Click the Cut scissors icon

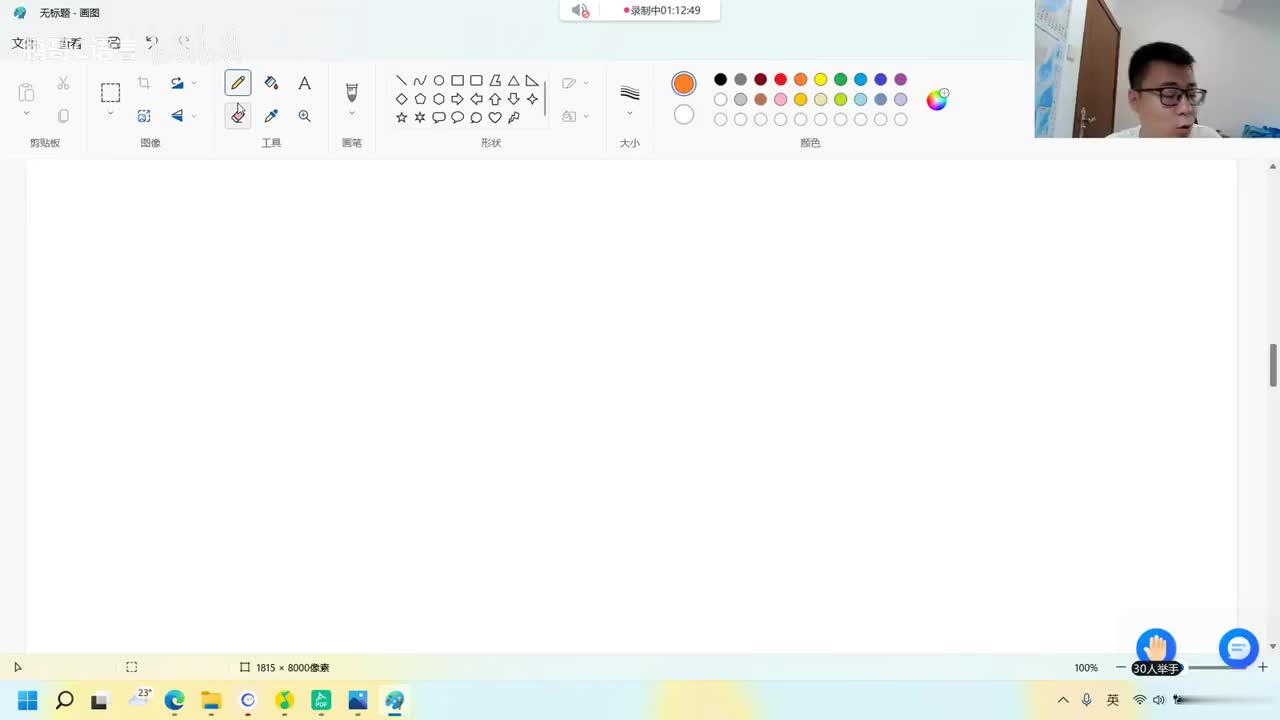[x=63, y=84]
